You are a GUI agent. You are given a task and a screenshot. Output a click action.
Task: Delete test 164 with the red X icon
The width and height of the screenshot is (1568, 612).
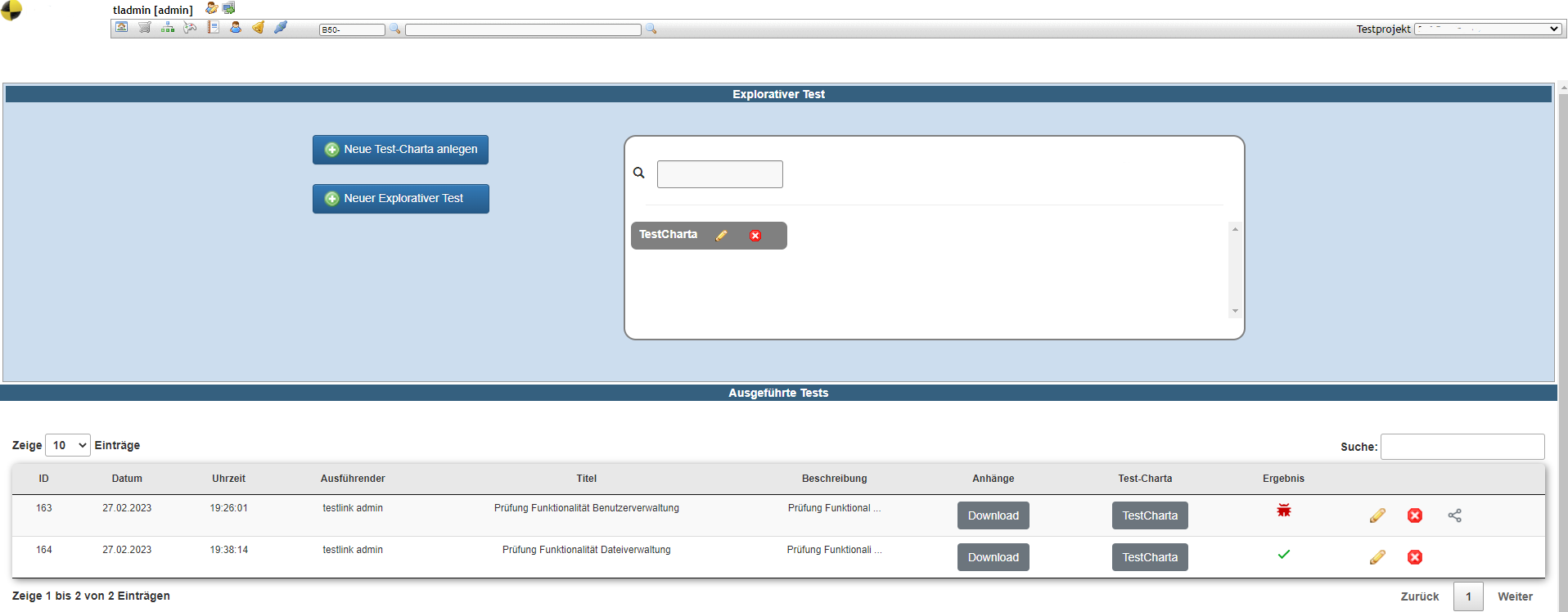coord(1415,557)
